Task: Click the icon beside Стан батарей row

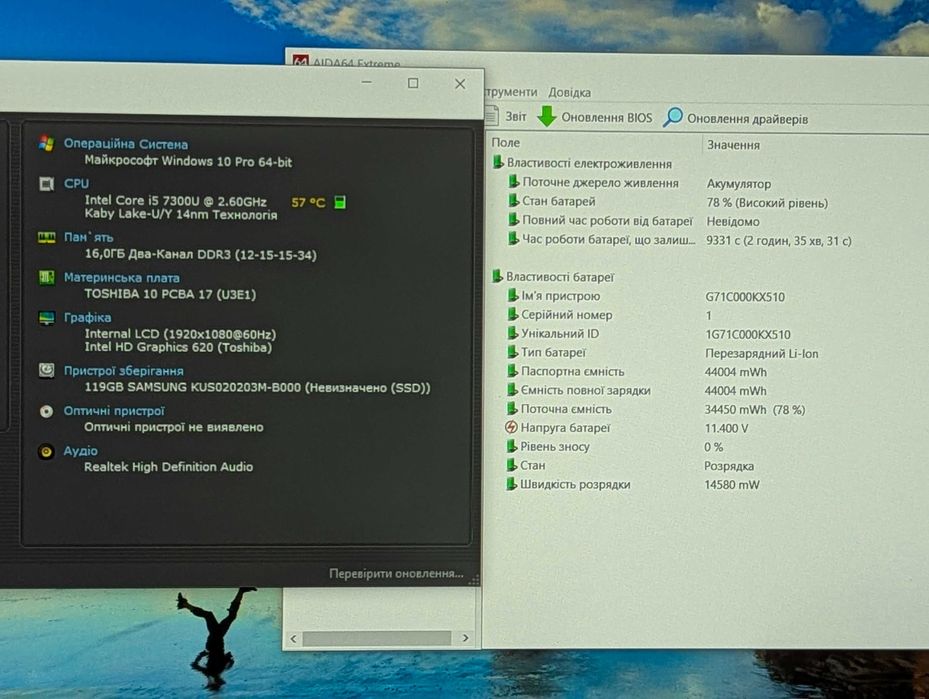Action: pos(514,201)
